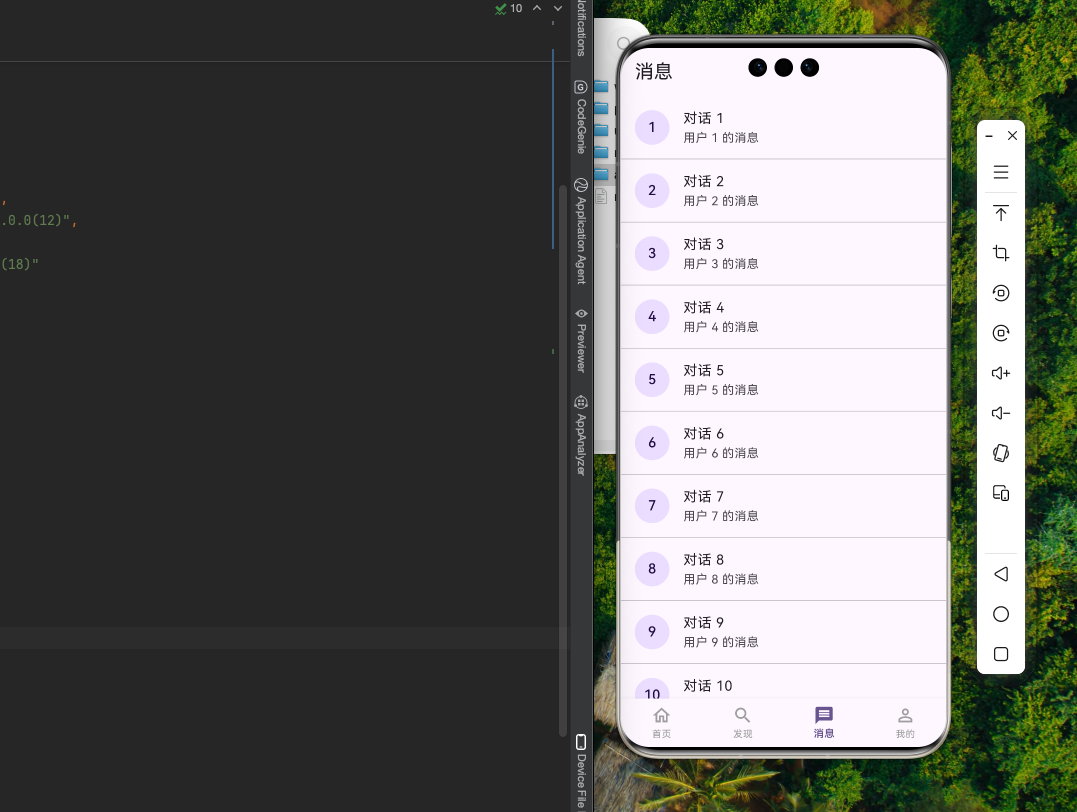Open the Previewer side panel
Image resolution: width=1077 pixels, height=812 pixels.
pos(581,340)
